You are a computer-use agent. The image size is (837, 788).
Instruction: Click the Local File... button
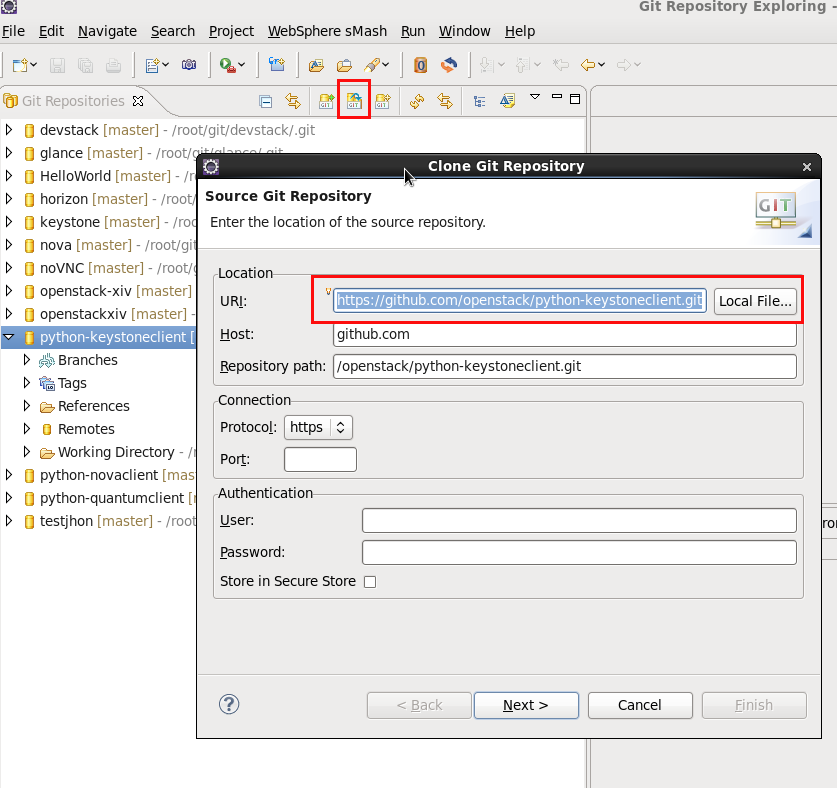click(755, 301)
